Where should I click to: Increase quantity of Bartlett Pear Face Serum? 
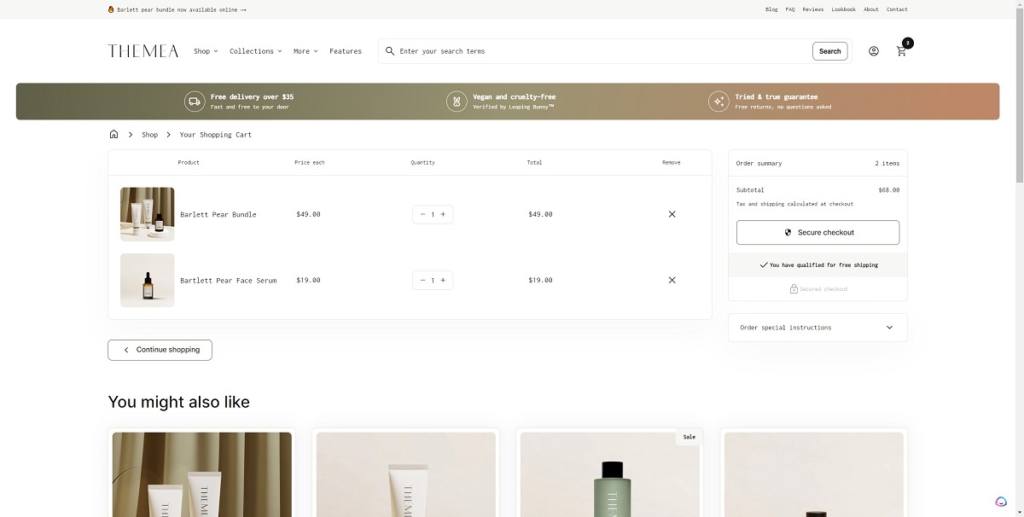(443, 280)
